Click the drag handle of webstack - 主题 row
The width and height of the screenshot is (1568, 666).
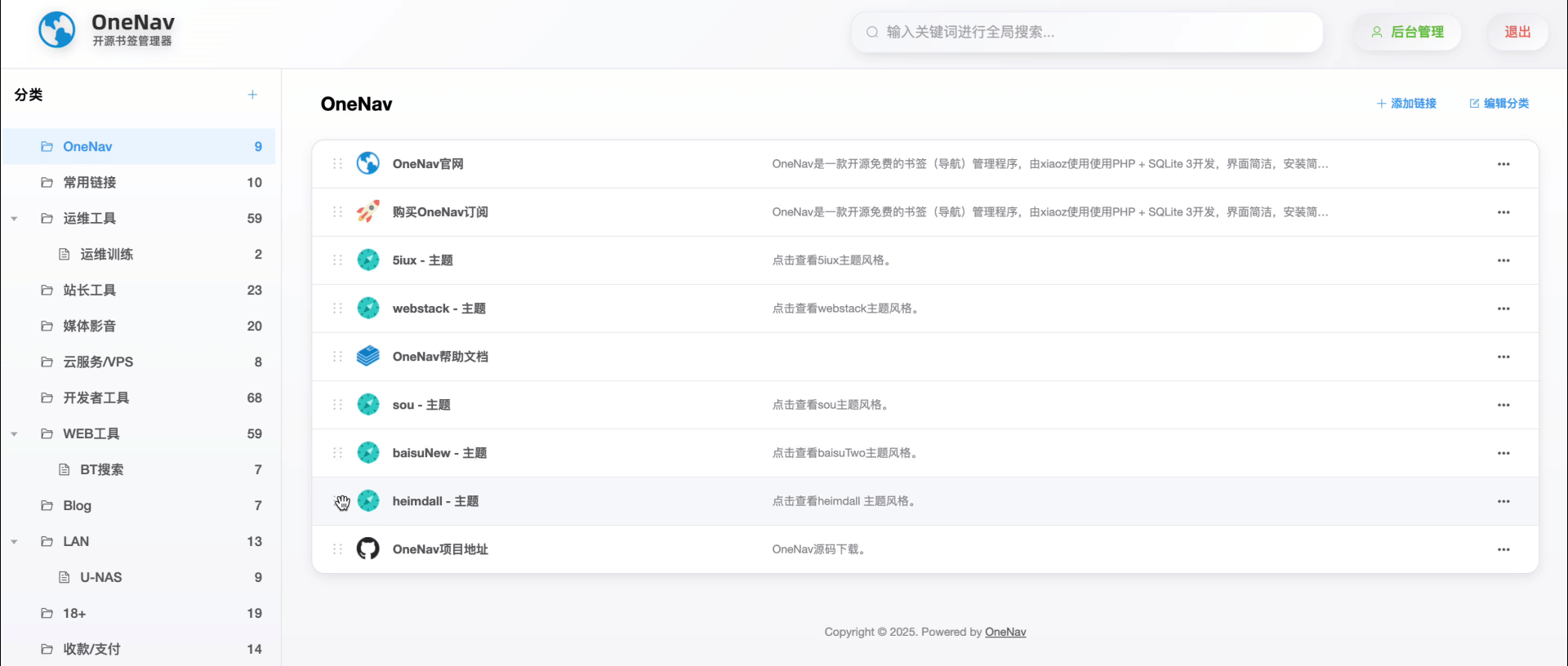tap(337, 308)
